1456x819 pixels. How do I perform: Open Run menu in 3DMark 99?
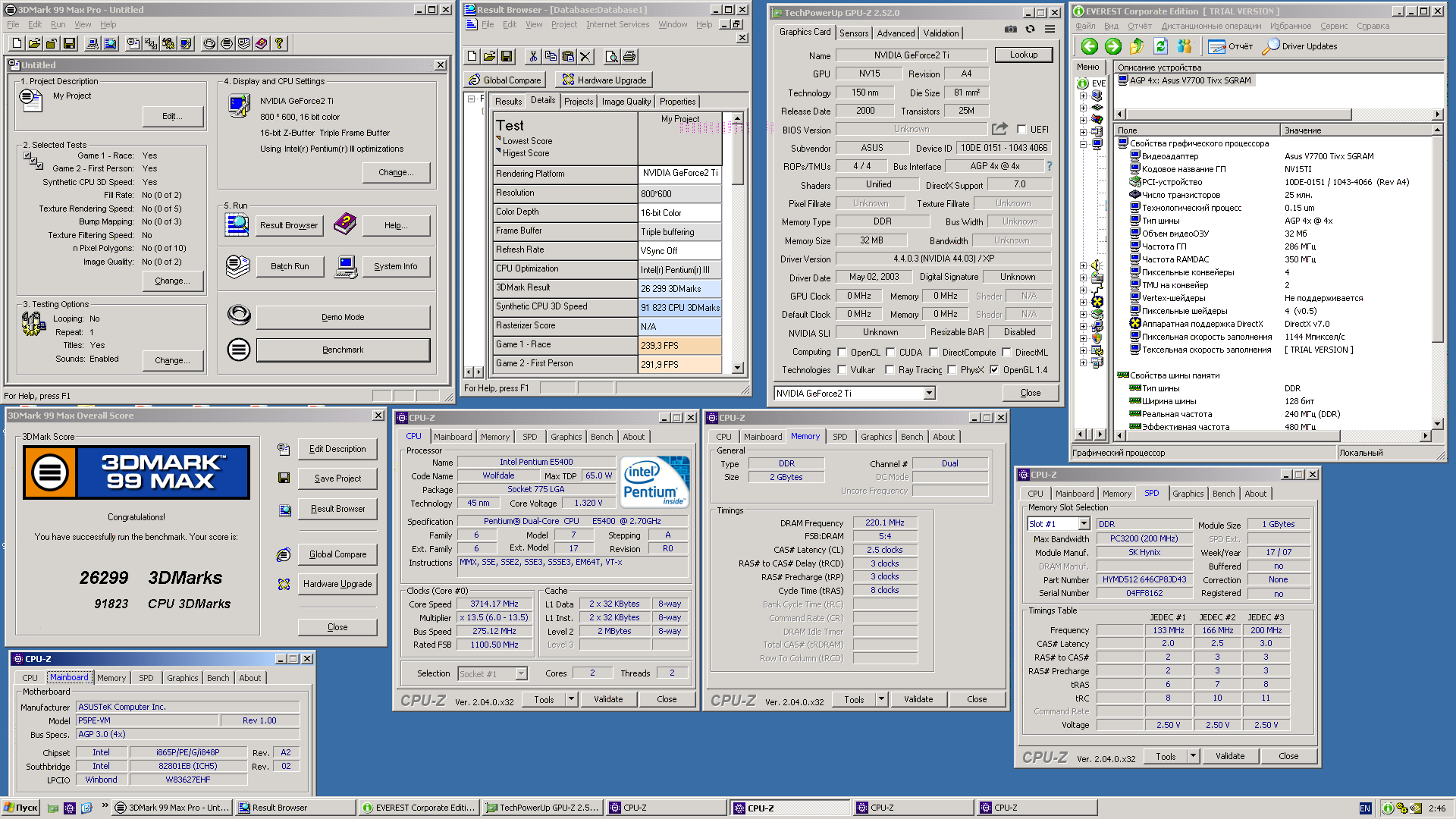click(58, 24)
